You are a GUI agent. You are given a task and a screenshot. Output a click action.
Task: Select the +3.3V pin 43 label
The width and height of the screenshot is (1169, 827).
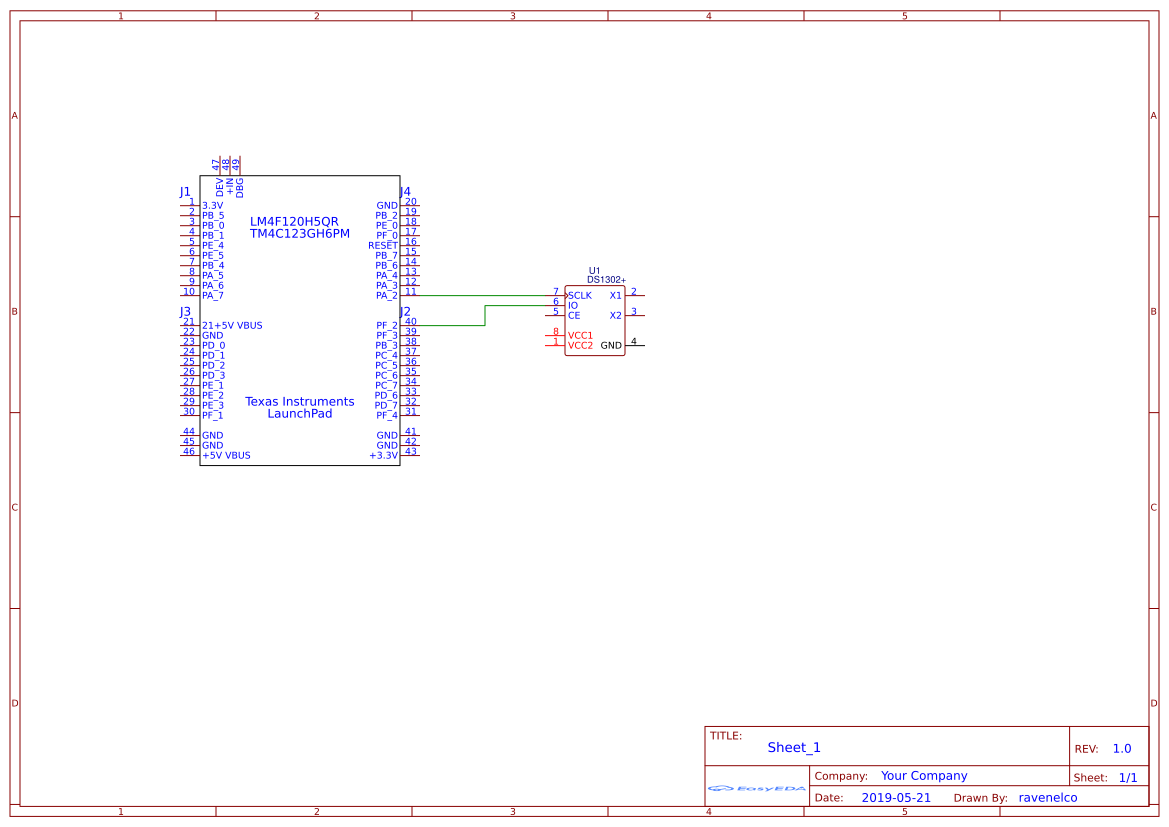[x=383, y=455]
